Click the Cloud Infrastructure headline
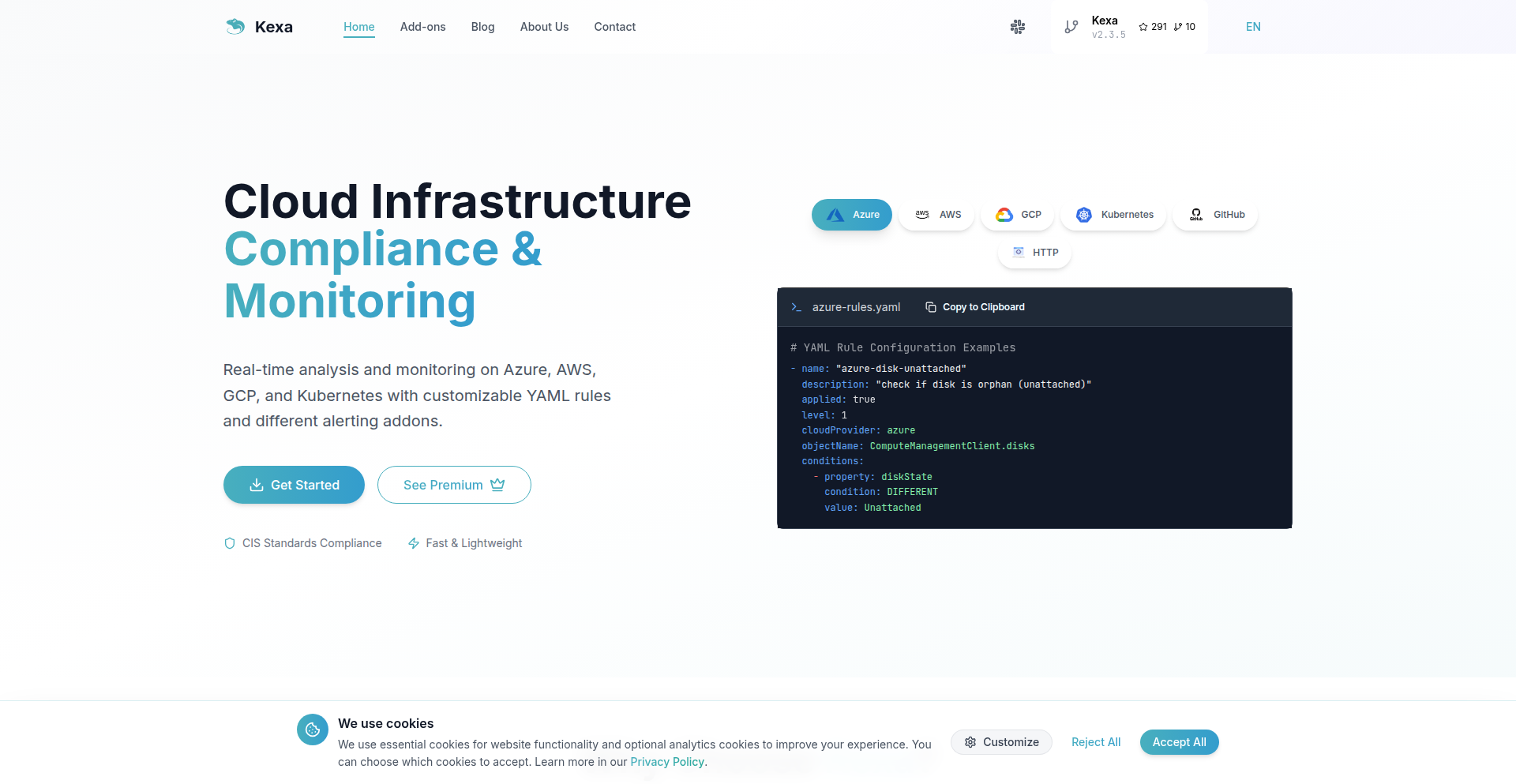The height and width of the screenshot is (784, 1516). pyautogui.click(x=458, y=201)
